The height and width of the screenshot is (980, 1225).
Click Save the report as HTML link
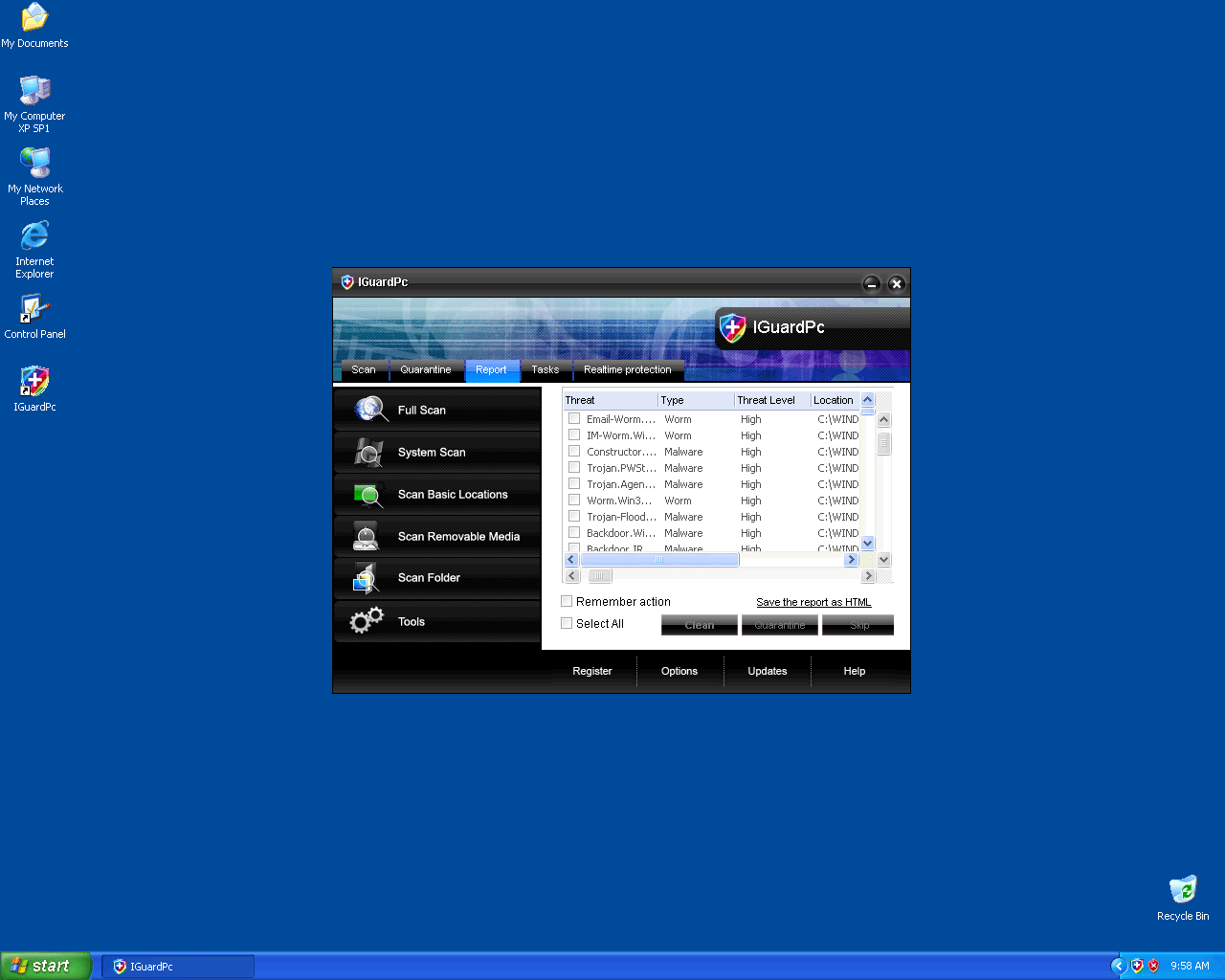pos(813,602)
